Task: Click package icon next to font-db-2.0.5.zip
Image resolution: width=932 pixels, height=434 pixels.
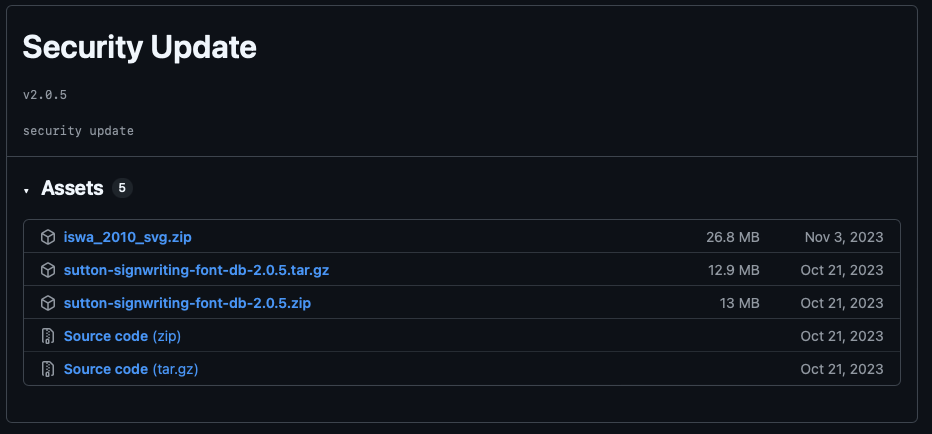Action: (48, 303)
